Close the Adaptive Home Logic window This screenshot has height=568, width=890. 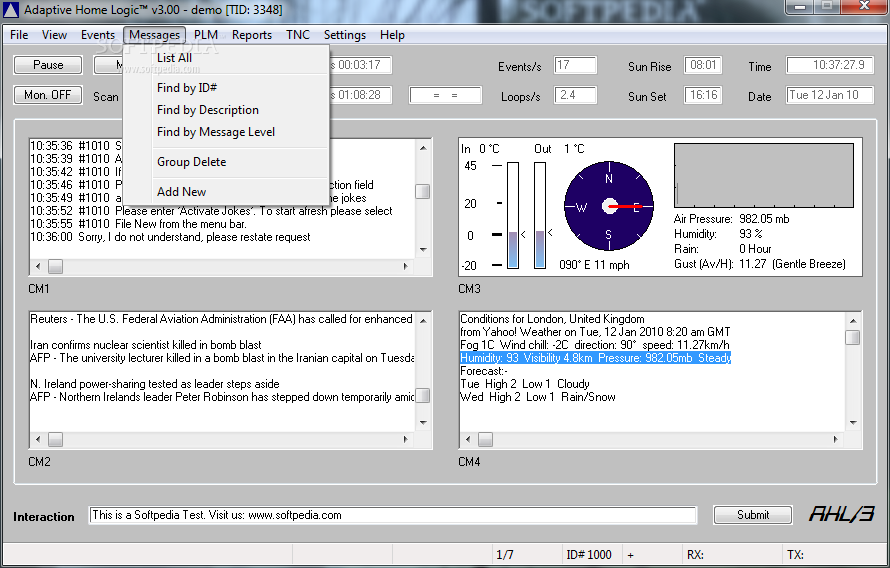(x=864, y=7)
